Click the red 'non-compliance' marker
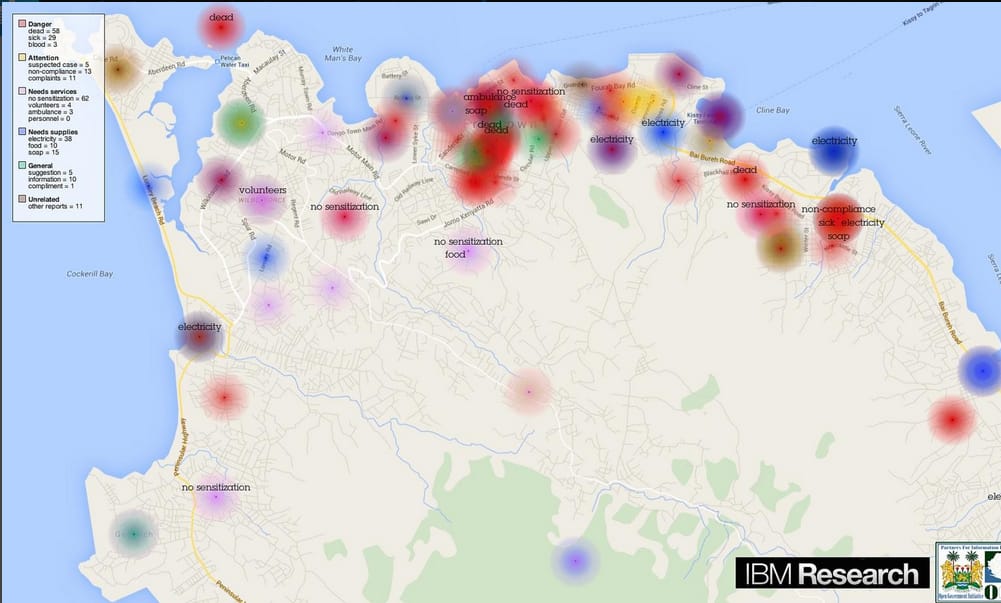 (x=838, y=220)
